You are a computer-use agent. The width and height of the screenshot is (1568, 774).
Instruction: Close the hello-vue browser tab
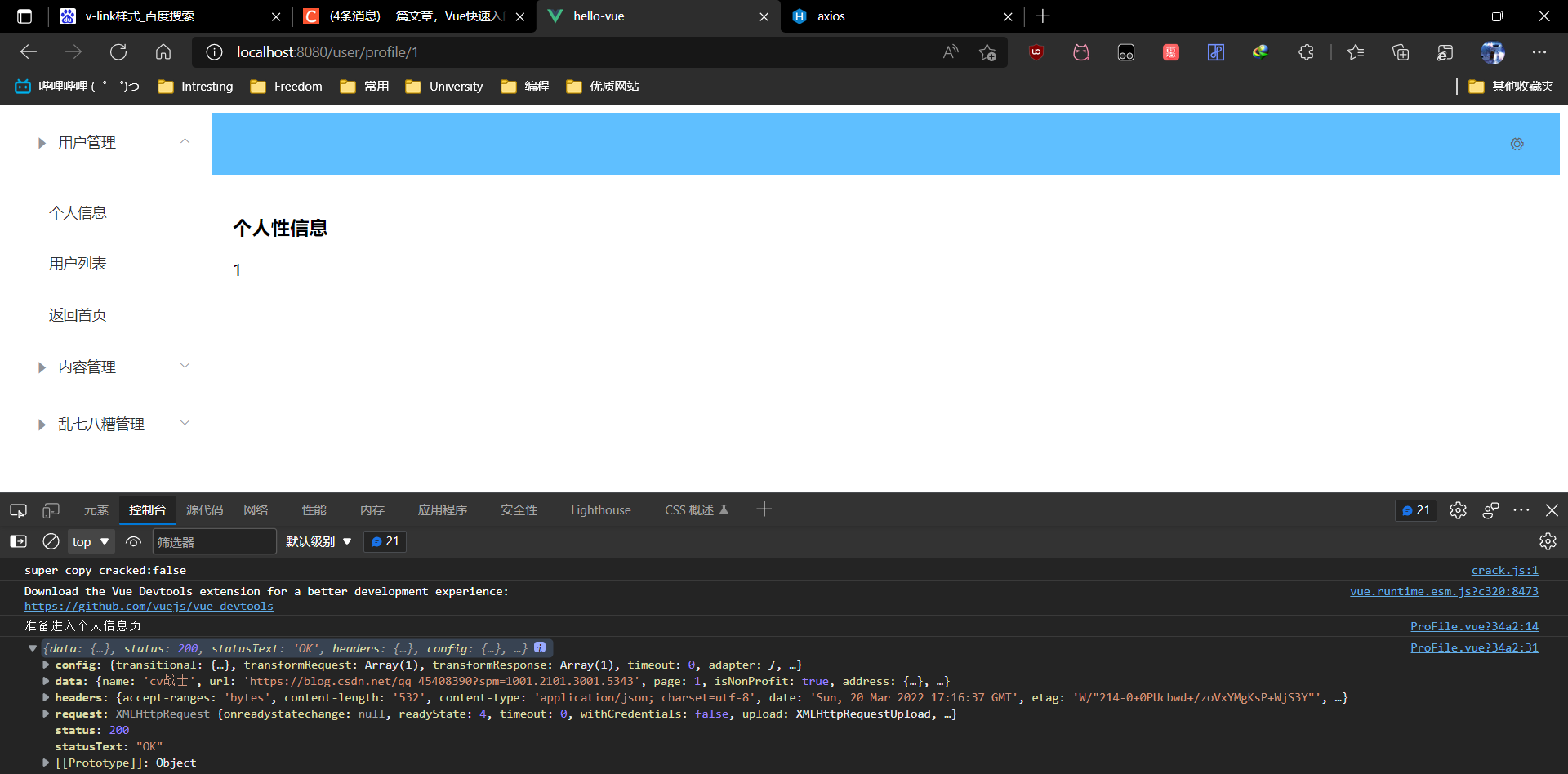(764, 16)
